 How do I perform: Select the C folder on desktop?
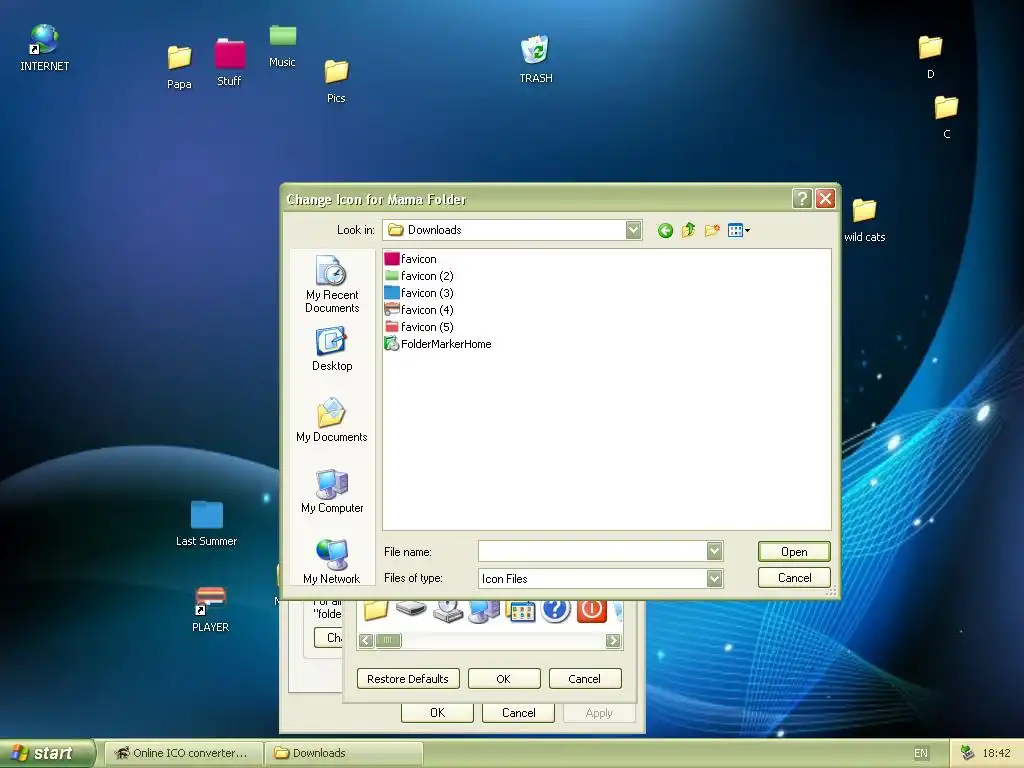(x=946, y=117)
